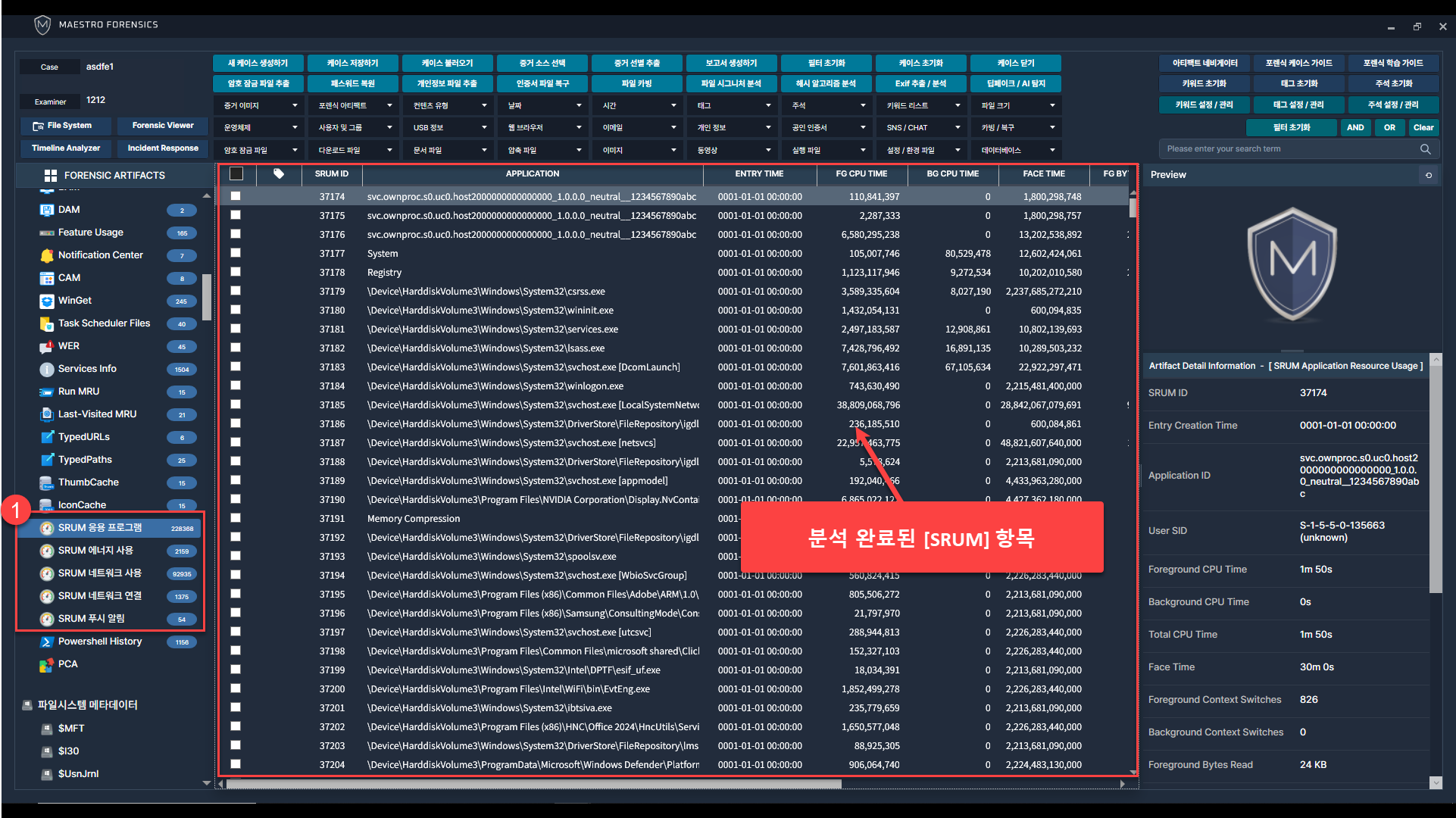Click the $MFT metadata icon

(47, 729)
